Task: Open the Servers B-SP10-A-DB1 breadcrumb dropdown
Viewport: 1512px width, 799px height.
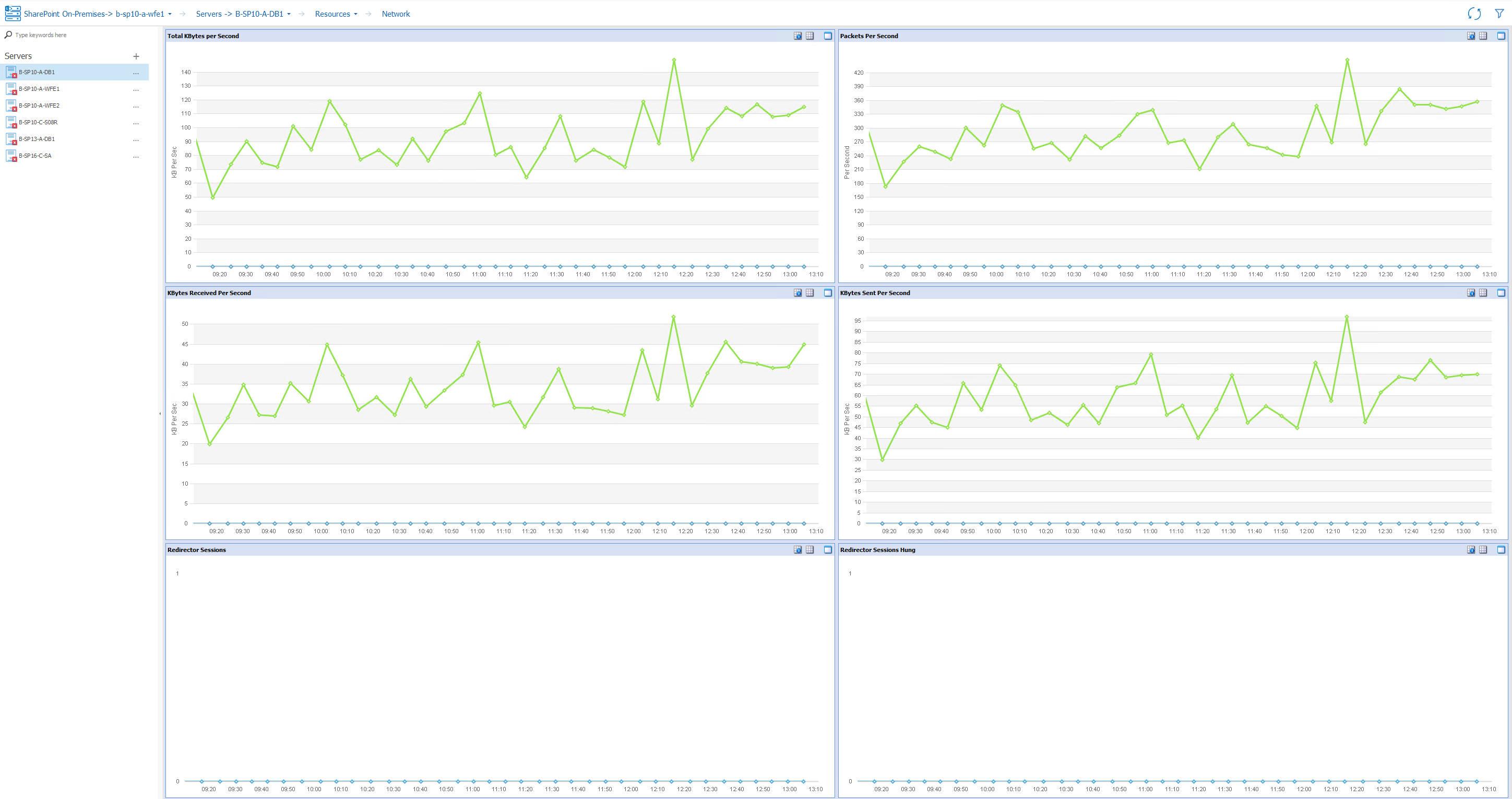Action: (289, 14)
